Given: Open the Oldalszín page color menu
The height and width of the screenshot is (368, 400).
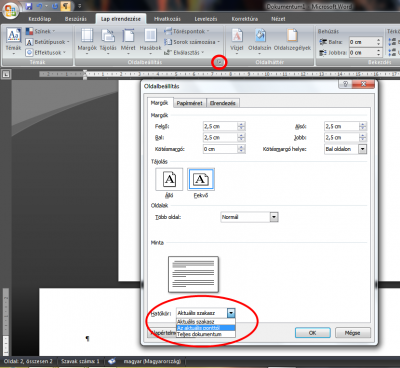Looking at the screenshot, I should point(260,41).
